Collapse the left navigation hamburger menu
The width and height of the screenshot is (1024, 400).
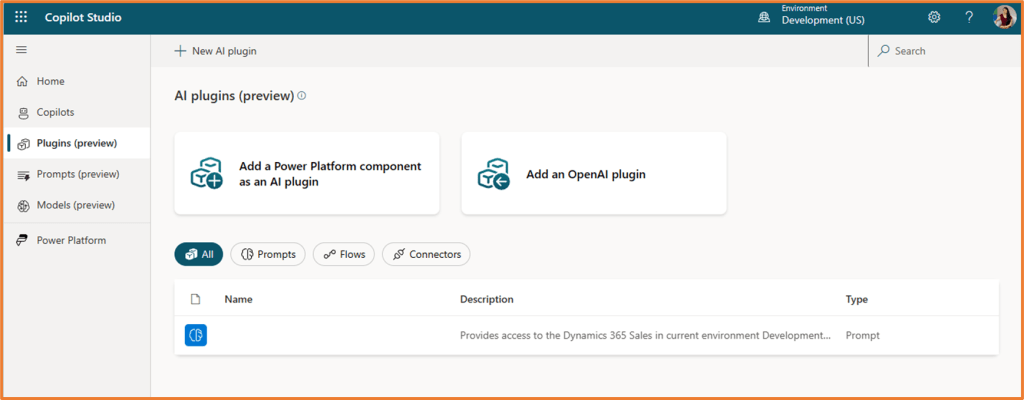[21, 50]
